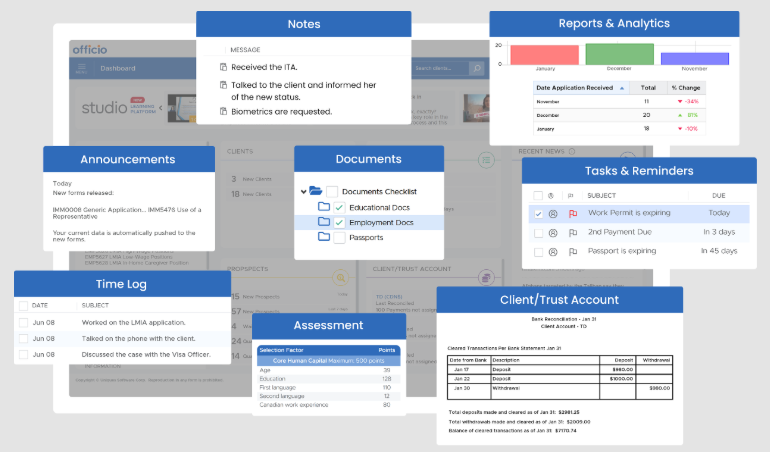Check 'Talked on the phone with the client' row
Screen dimensions: 770x452
23,339
